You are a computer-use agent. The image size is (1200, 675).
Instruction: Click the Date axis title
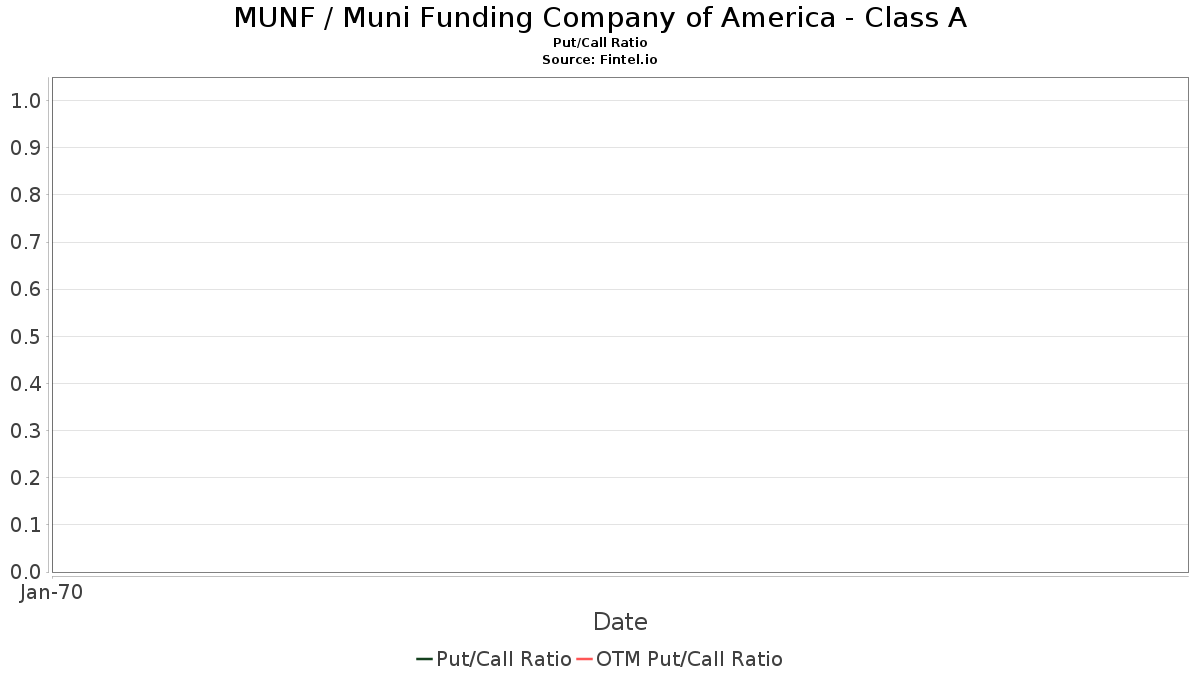click(x=620, y=622)
